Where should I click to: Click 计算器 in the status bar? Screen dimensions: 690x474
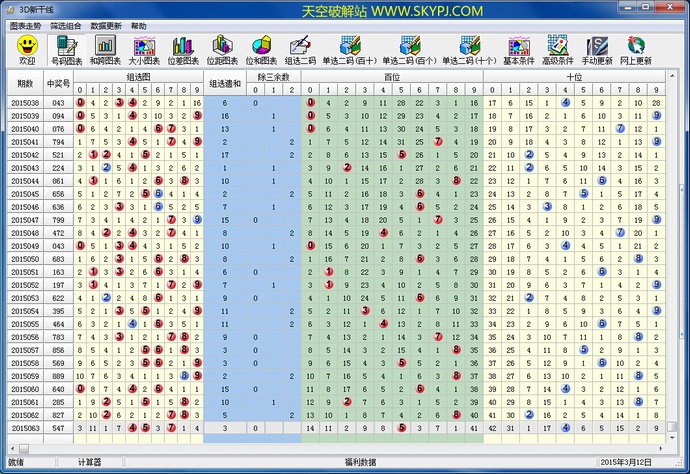90,462
